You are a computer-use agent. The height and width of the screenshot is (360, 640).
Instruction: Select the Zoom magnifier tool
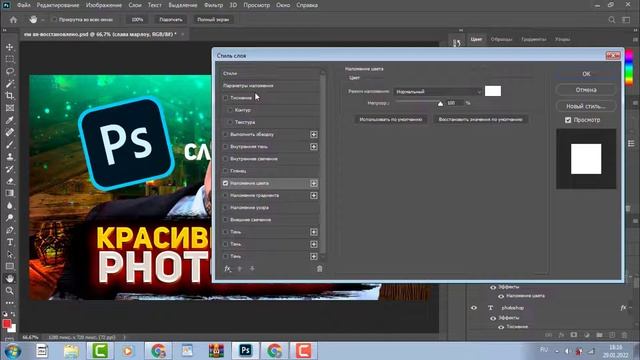point(9,291)
